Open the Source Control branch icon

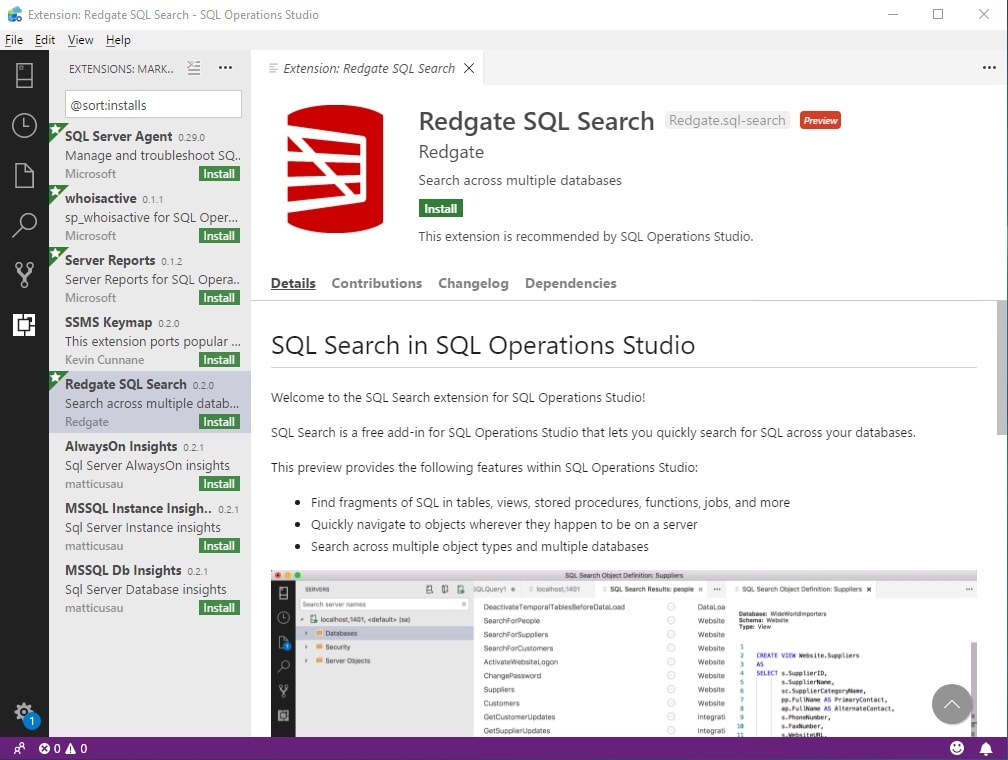pyautogui.click(x=24, y=275)
